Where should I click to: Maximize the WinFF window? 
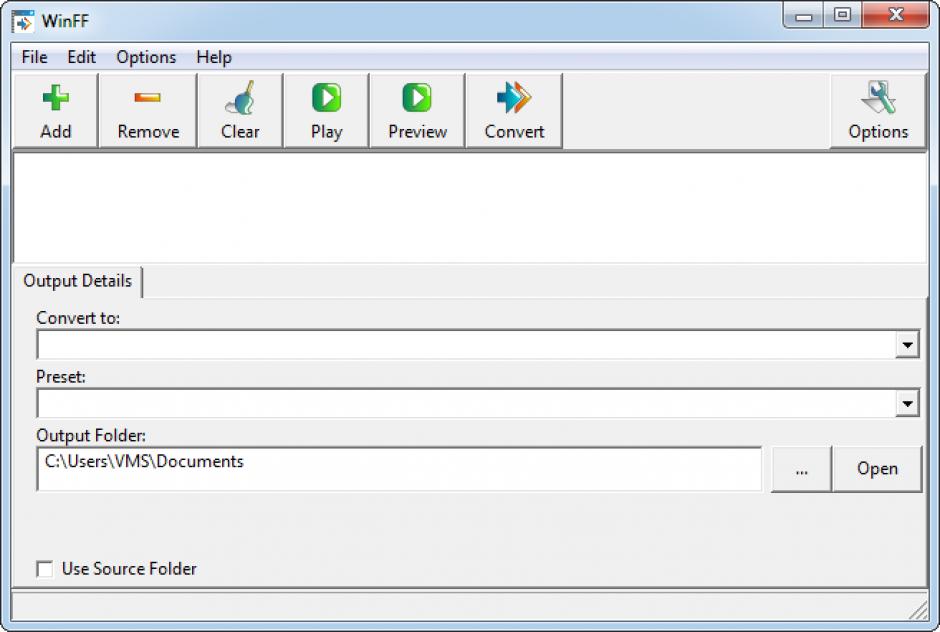[x=842, y=16]
